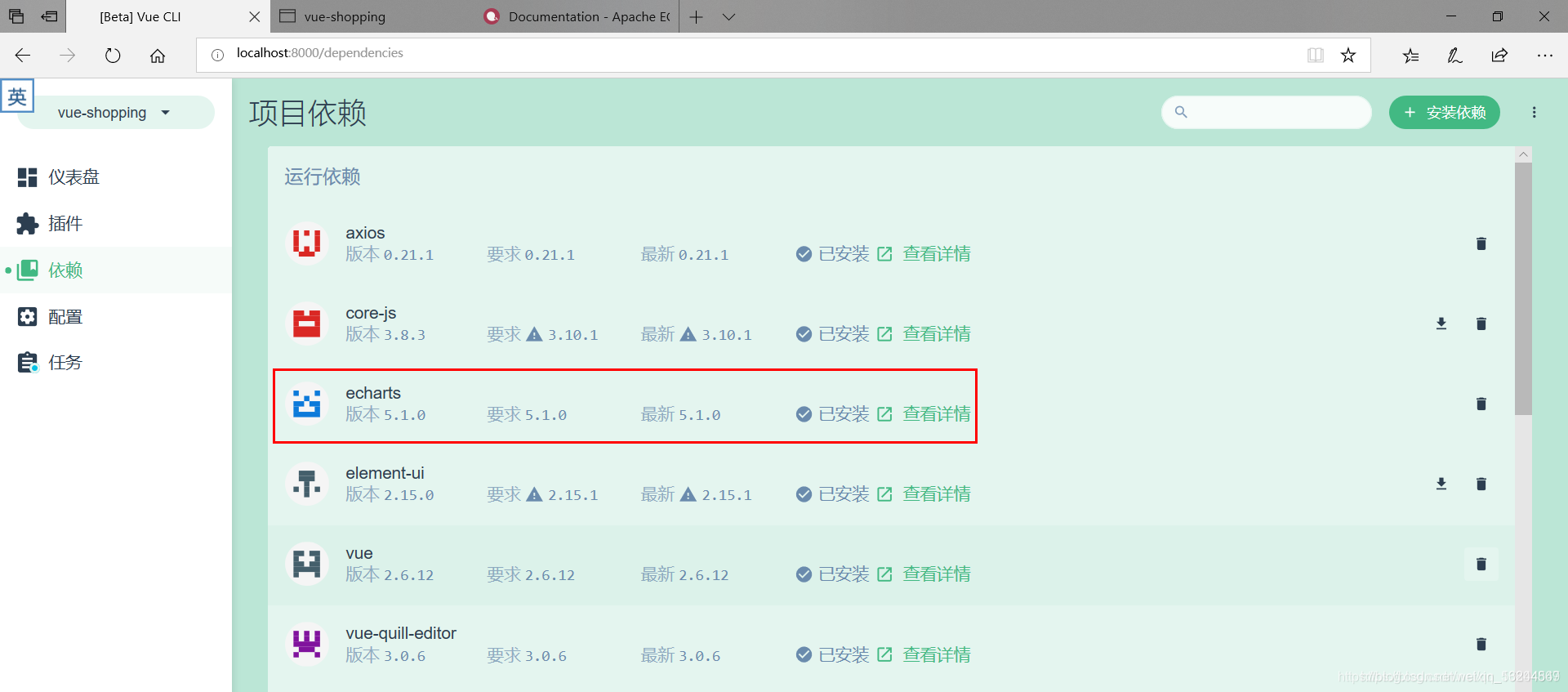Delete the vue dependency via trash icon

coord(1481,564)
